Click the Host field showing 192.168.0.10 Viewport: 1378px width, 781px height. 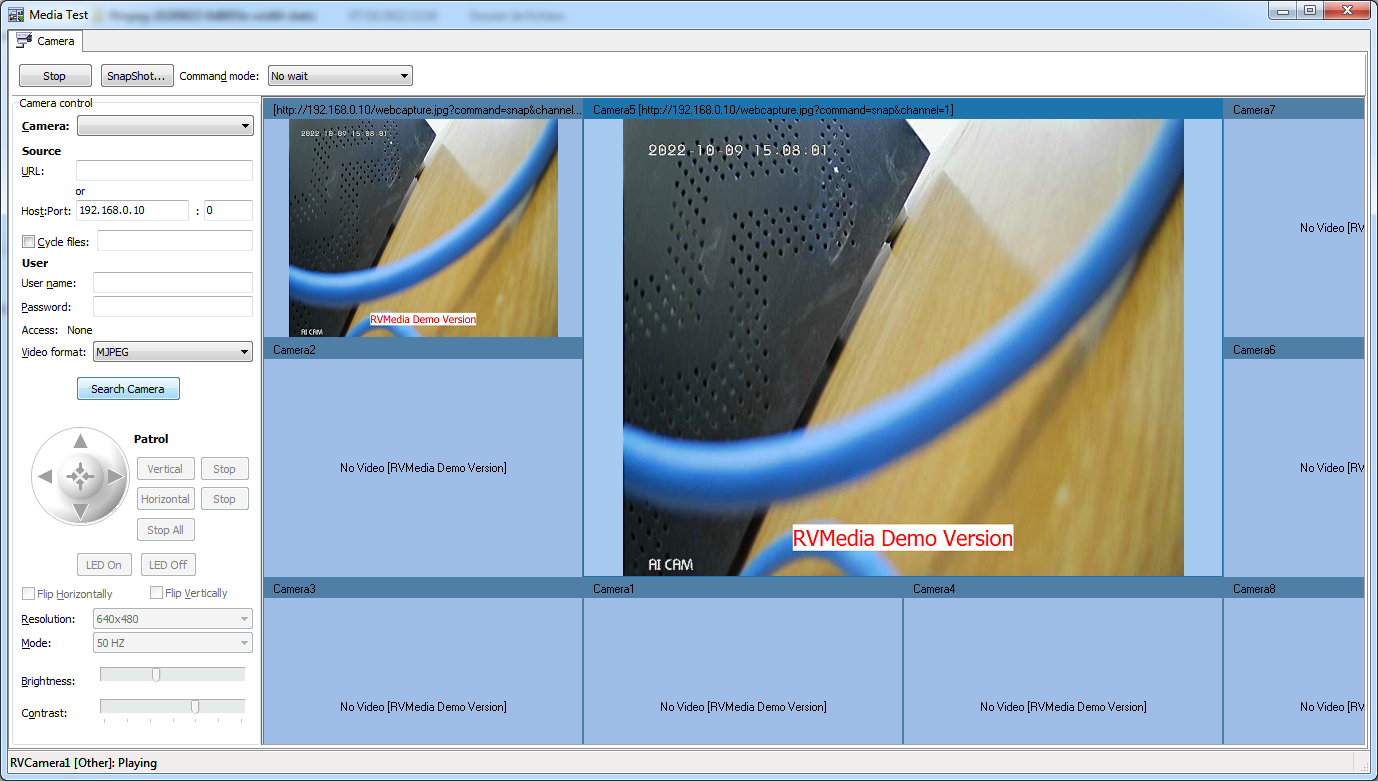tap(132, 211)
